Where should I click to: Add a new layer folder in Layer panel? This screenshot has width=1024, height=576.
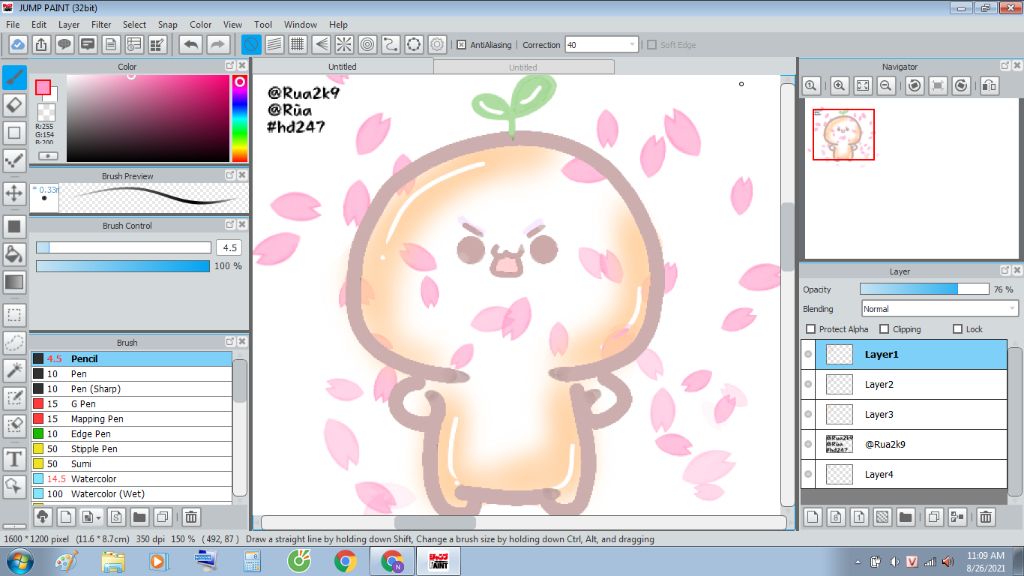coord(905,517)
